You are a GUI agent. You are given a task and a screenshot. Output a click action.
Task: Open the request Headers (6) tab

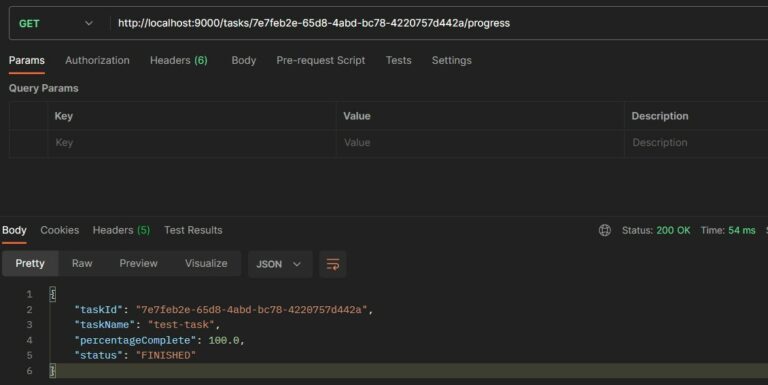click(x=179, y=60)
